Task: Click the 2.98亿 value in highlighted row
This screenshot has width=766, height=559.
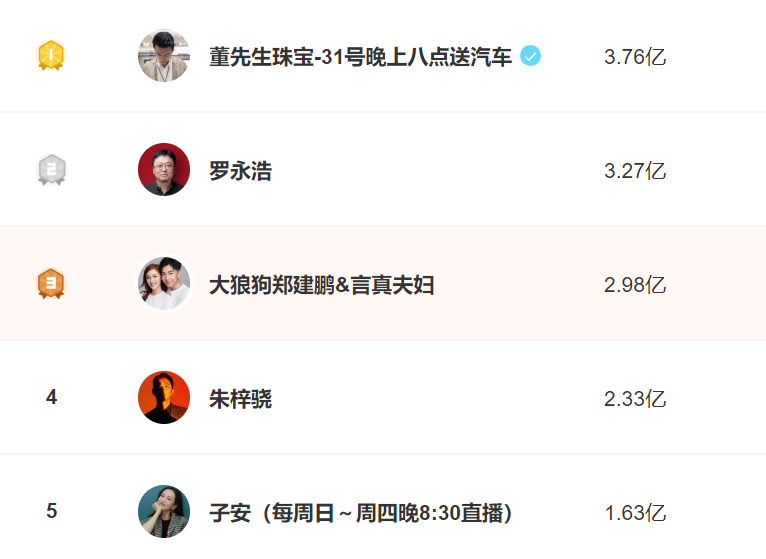Action: (635, 285)
